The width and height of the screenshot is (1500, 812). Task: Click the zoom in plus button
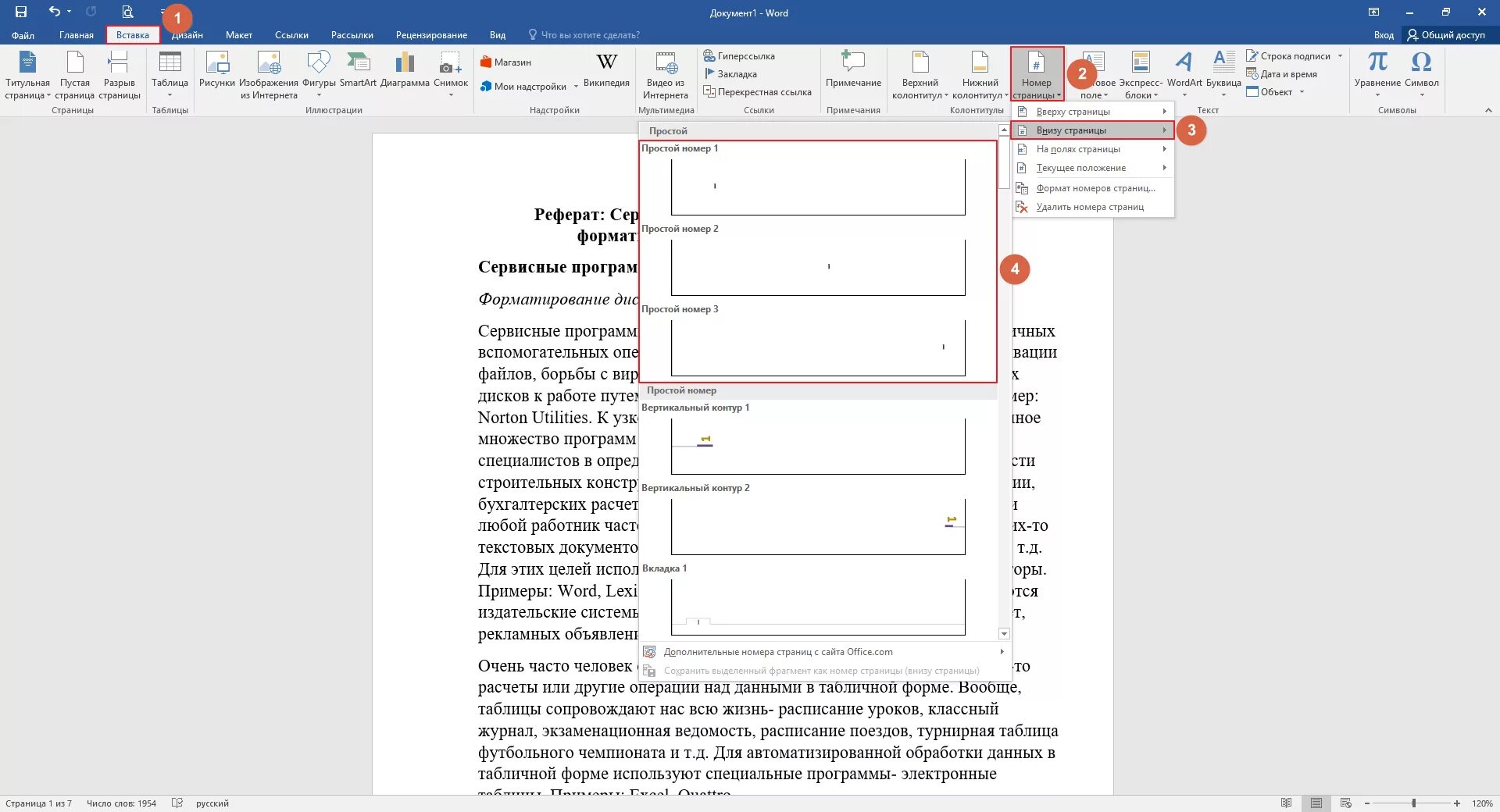(x=1457, y=803)
